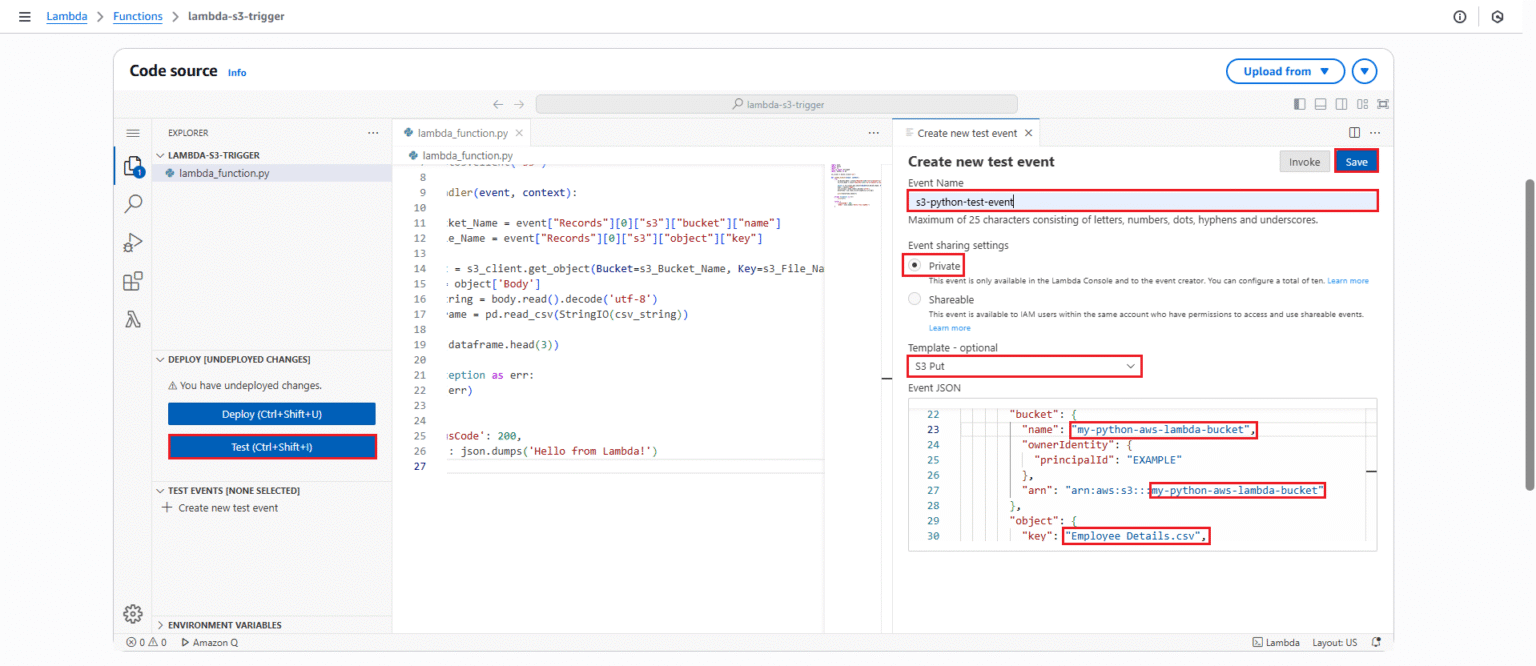Open the Functions breadcrumb link
Screen dimensions: 1536x666
137,16
